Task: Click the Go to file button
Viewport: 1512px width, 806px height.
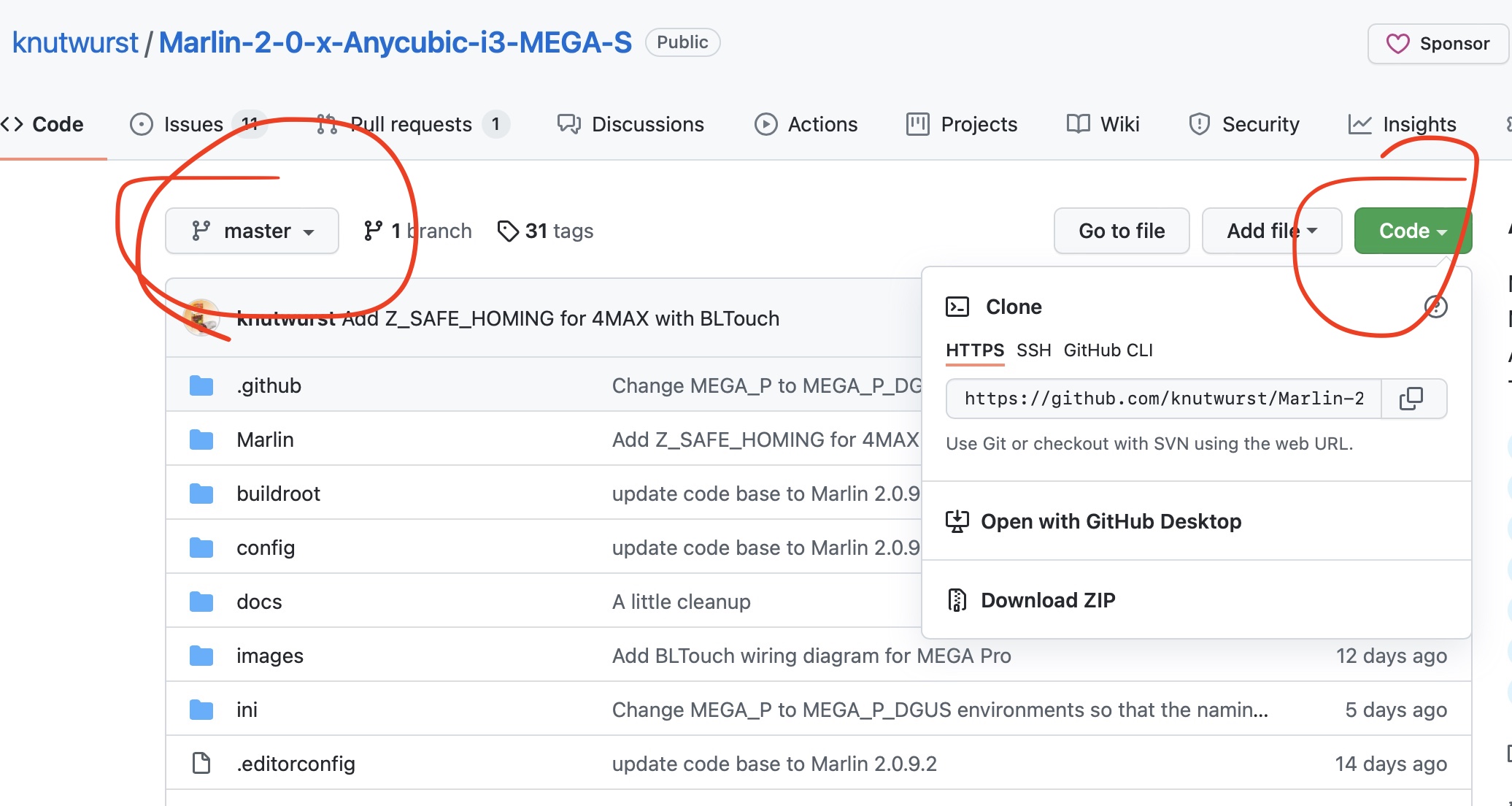Action: [x=1122, y=231]
